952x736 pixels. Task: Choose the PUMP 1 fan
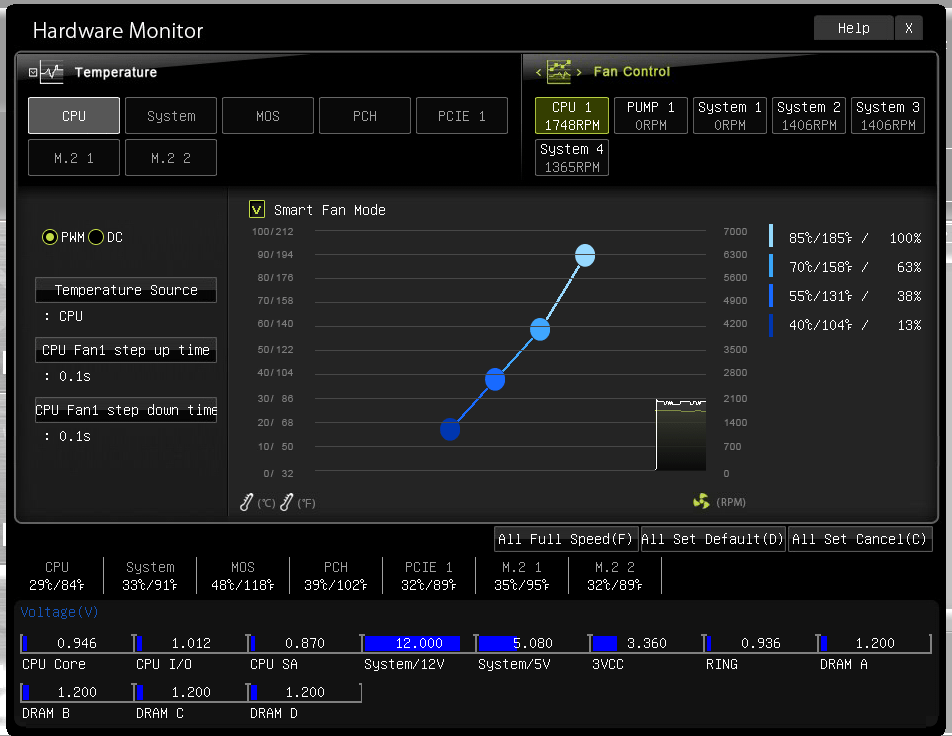(651, 115)
